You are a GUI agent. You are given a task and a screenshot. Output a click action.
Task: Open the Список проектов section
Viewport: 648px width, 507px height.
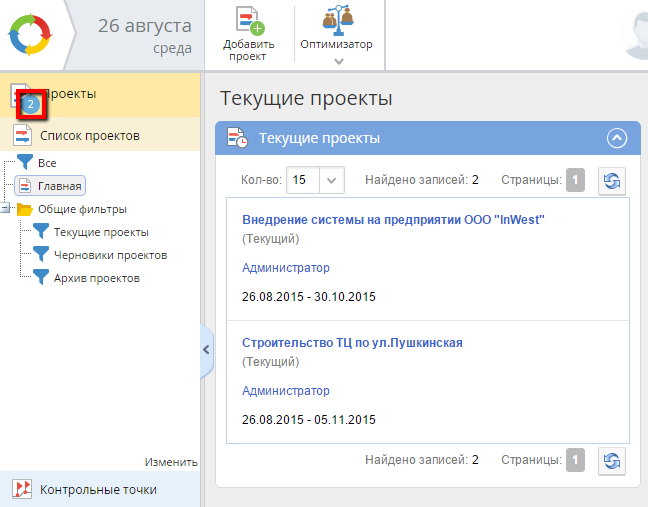[89, 135]
